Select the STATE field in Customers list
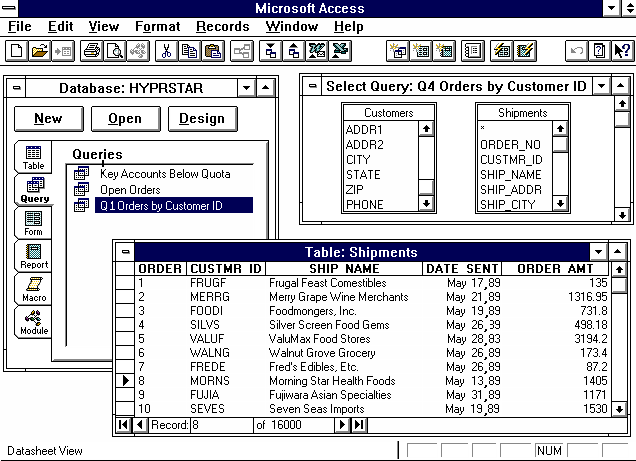This screenshot has width=636, height=461. (x=363, y=175)
